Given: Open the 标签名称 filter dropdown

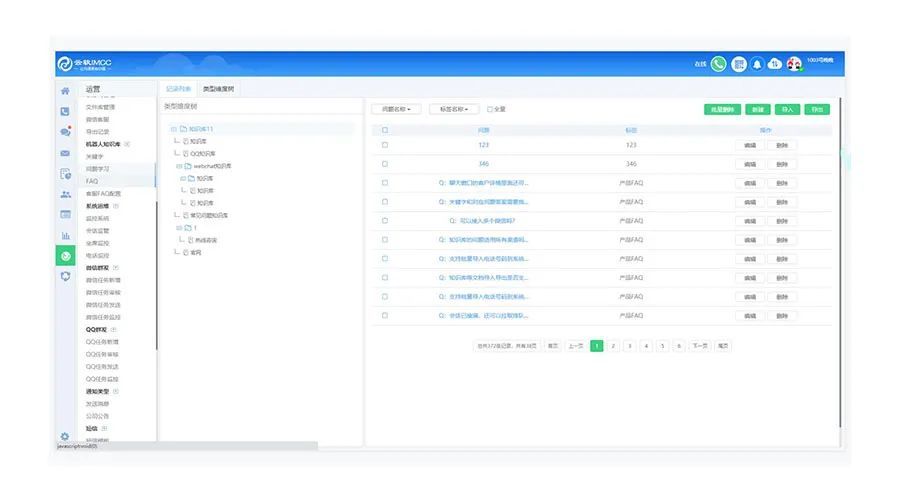Looking at the screenshot, I should coord(453,109).
